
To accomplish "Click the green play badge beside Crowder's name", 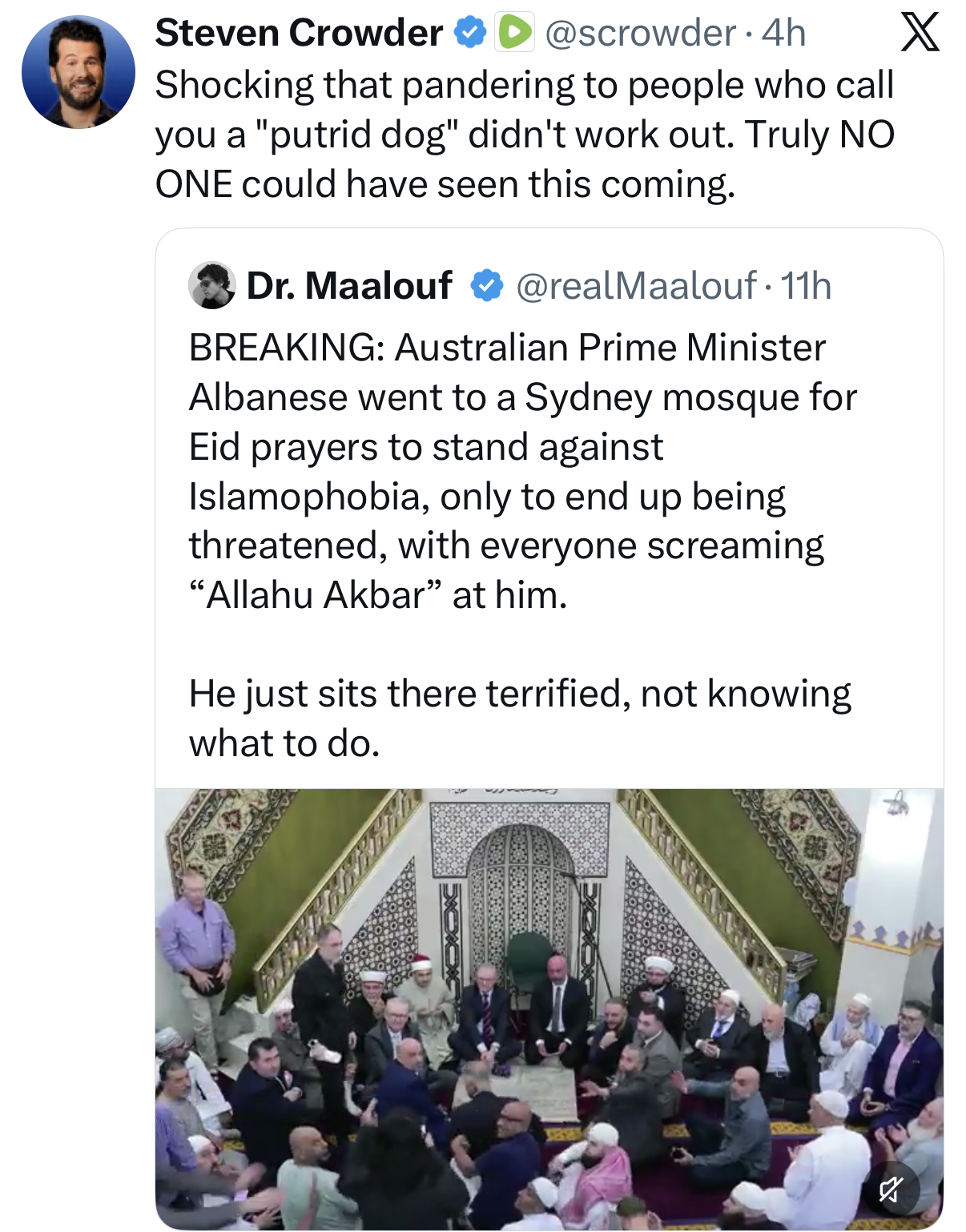I will [514, 33].
